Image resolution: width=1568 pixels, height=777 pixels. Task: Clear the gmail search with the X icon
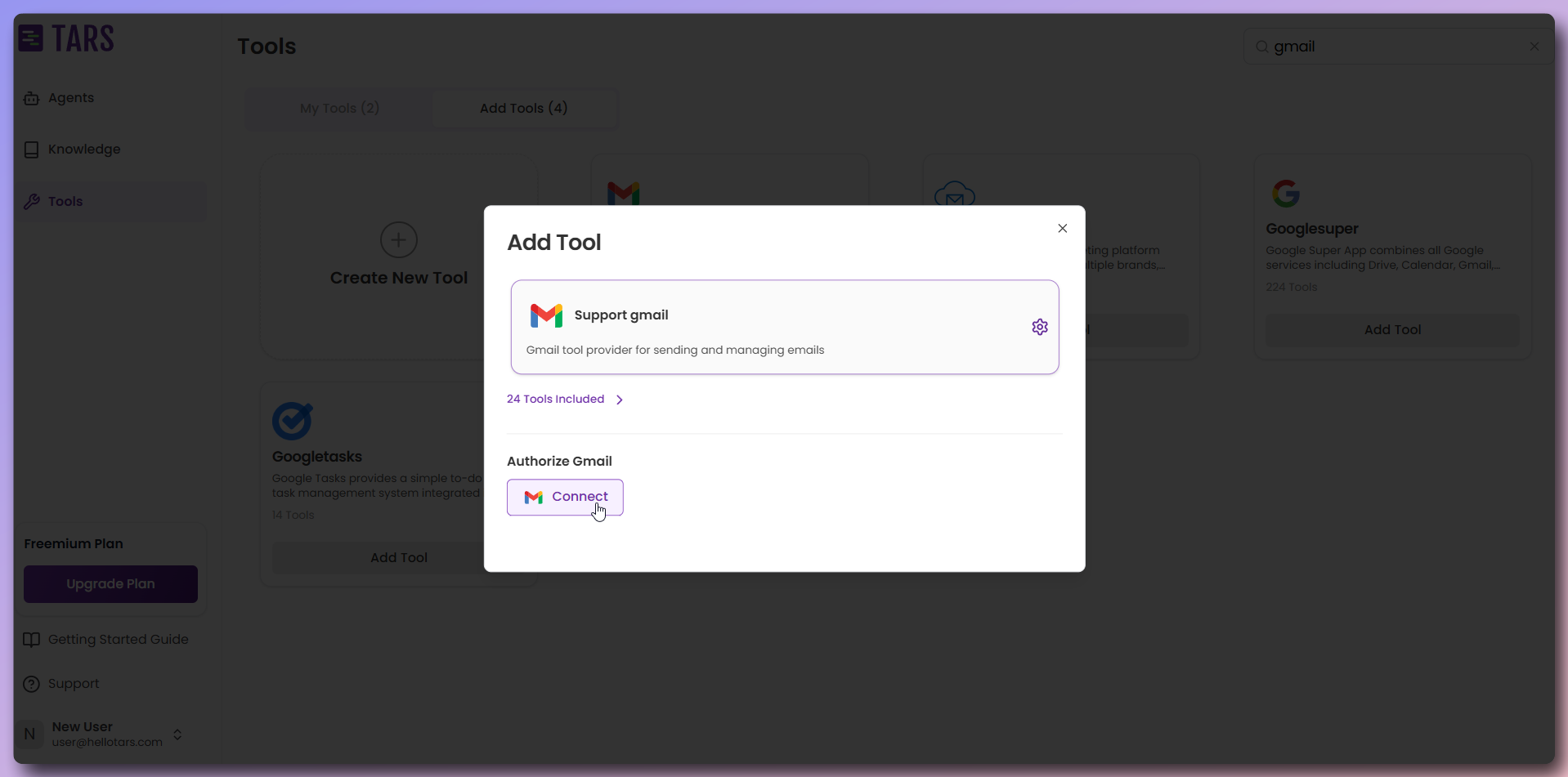click(1534, 47)
